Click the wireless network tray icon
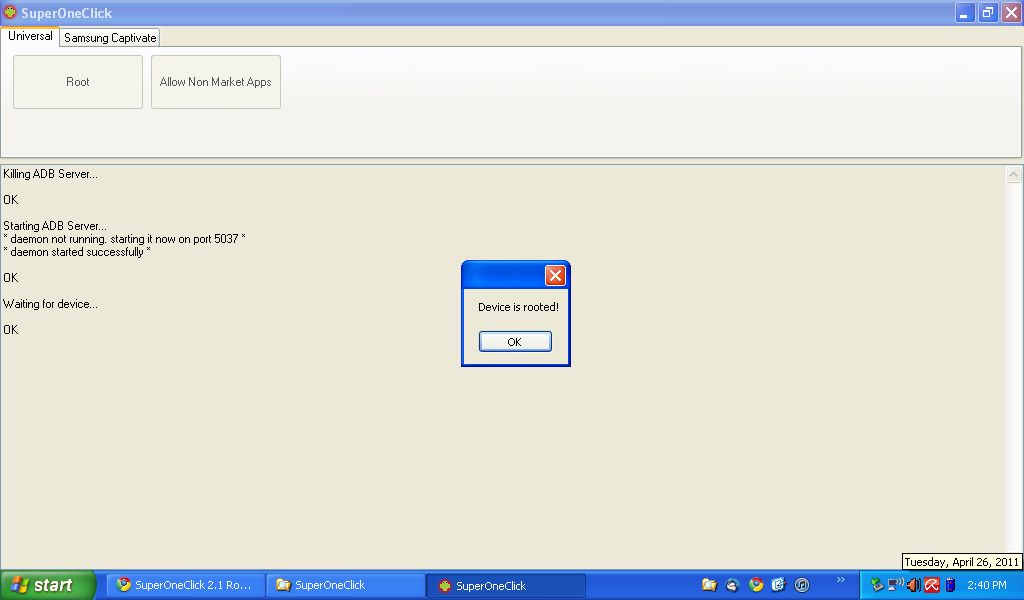Viewport: 1024px width, 600px height. click(x=895, y=585)
